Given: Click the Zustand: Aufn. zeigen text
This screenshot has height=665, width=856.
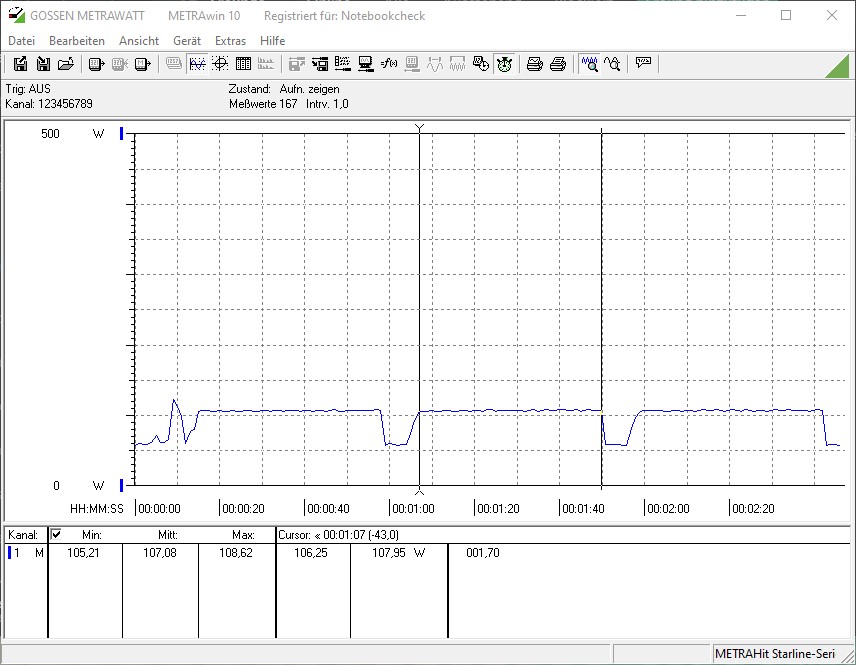Looking at the screenshot, I should pyautogui.click(x=284, y=88).
